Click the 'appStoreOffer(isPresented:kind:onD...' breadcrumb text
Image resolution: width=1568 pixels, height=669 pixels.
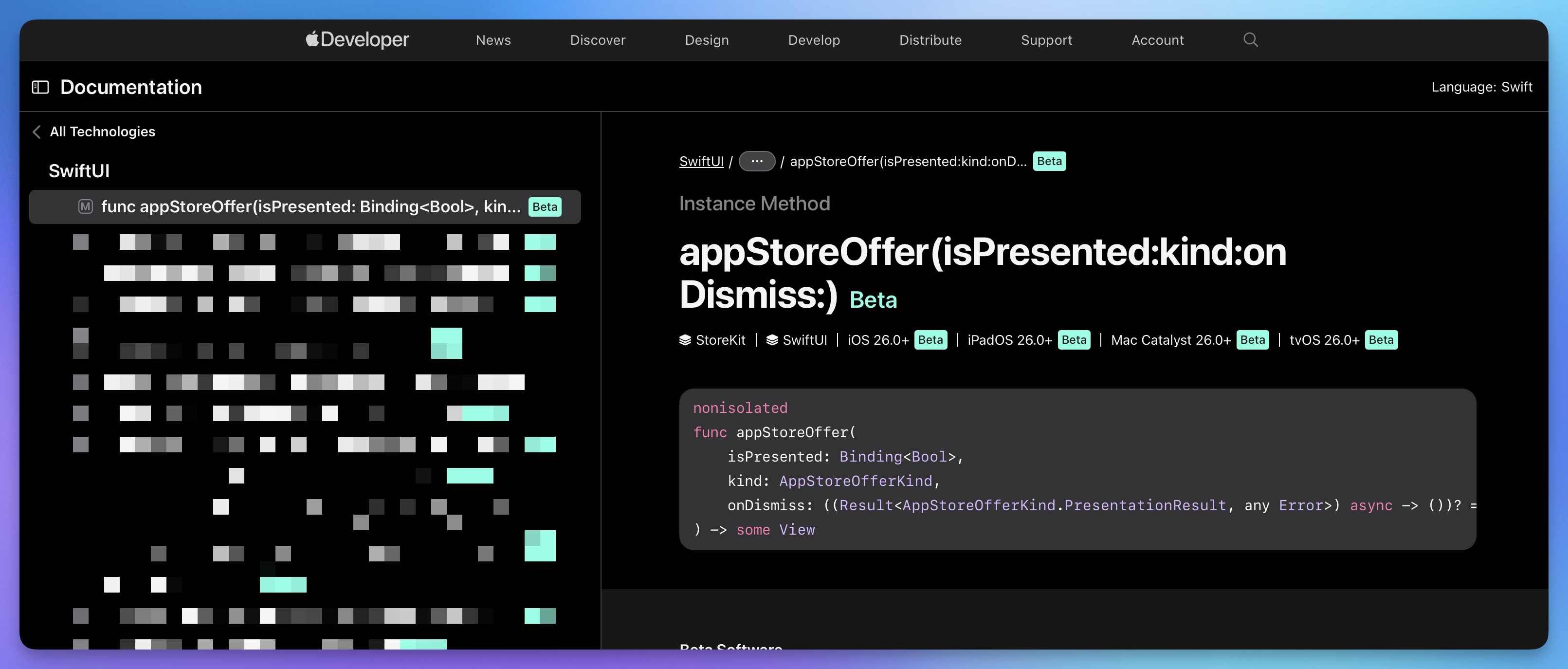(908, 161)
